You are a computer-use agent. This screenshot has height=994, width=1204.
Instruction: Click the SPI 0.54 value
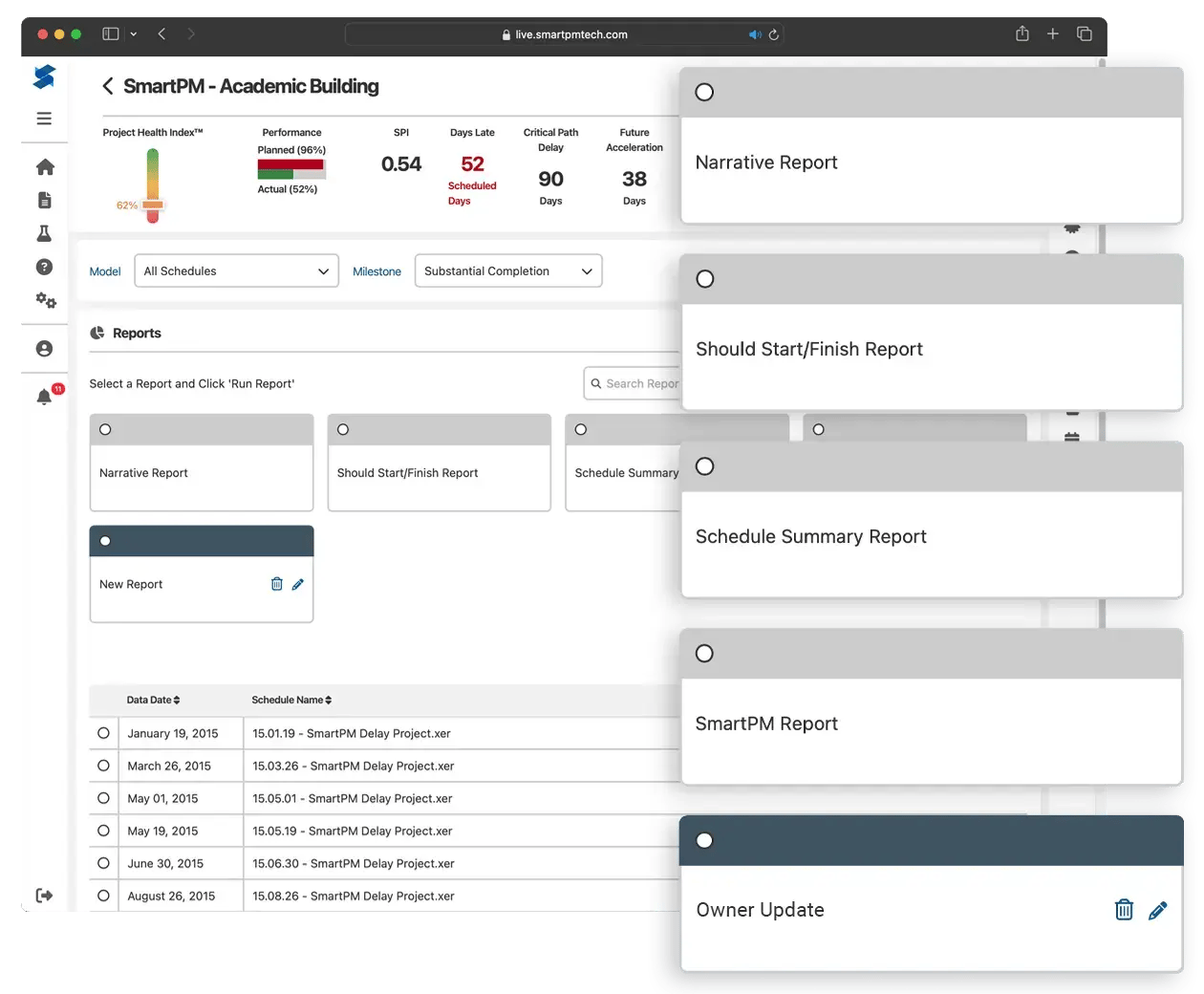[x=401, y=163]
